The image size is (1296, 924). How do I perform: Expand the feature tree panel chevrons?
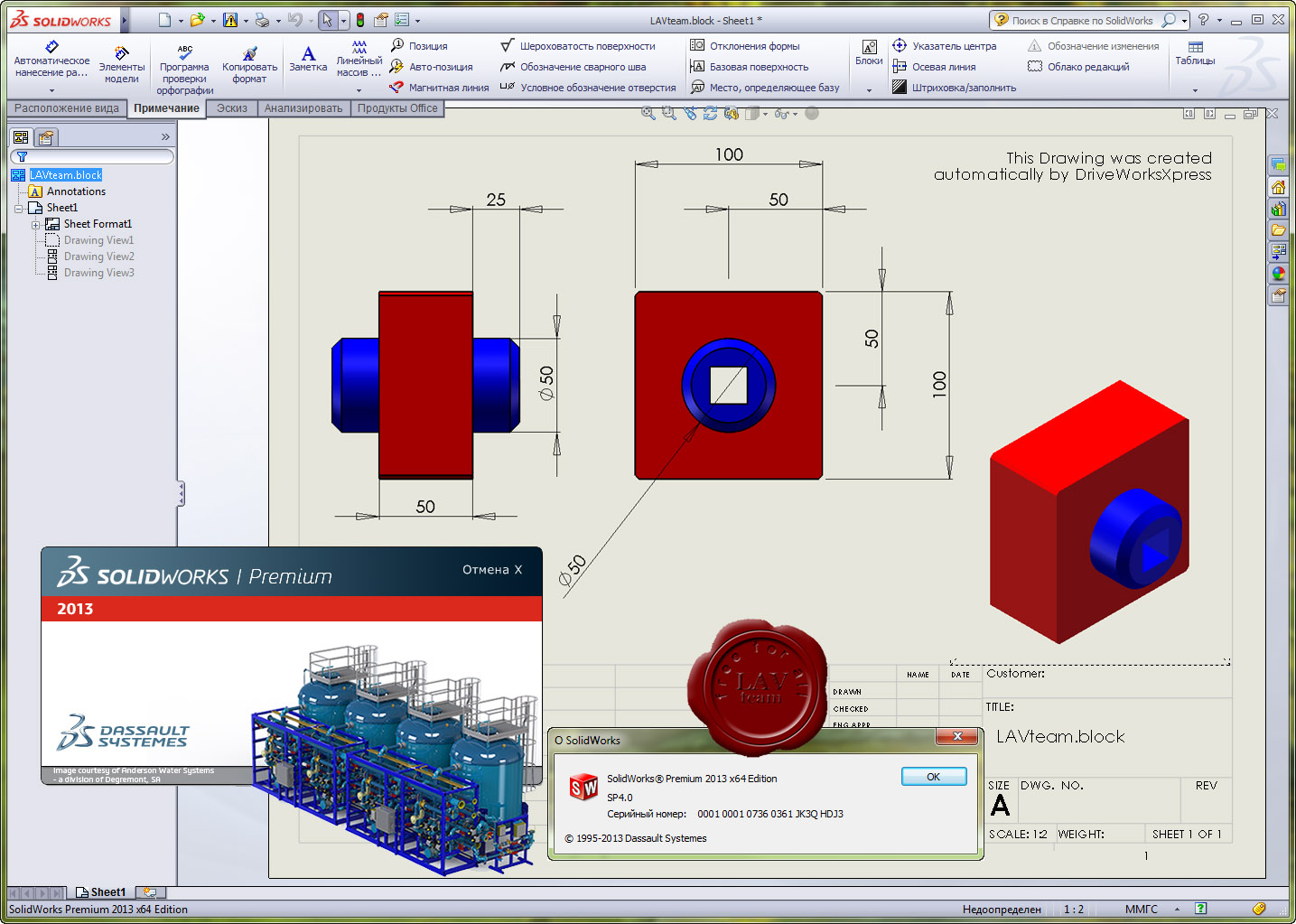coord(165,137)
